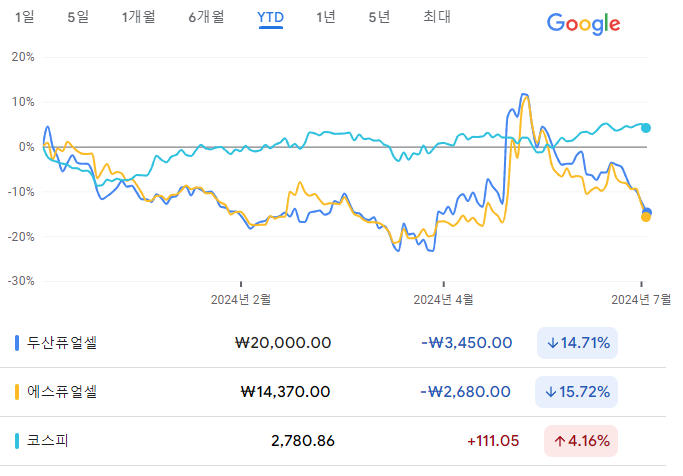Open the 1개월 chart range
The image size is (683, 476).
point(139,17)
